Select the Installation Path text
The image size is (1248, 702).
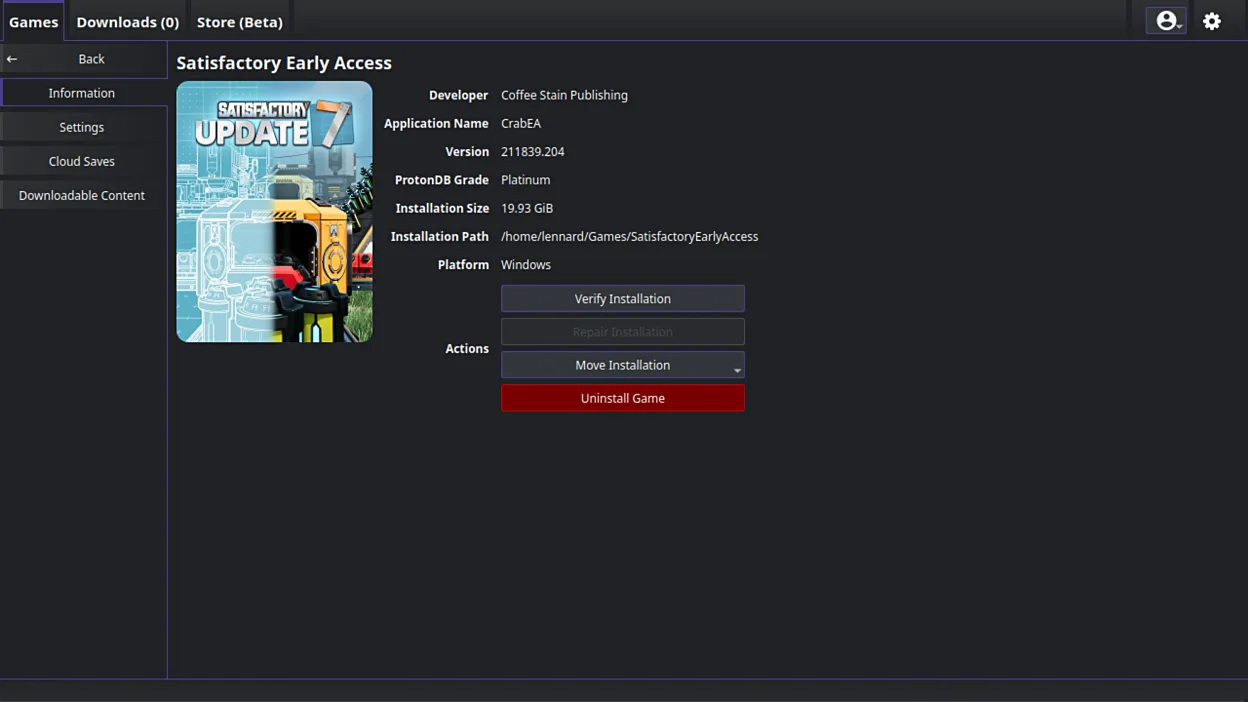point(629,236)
